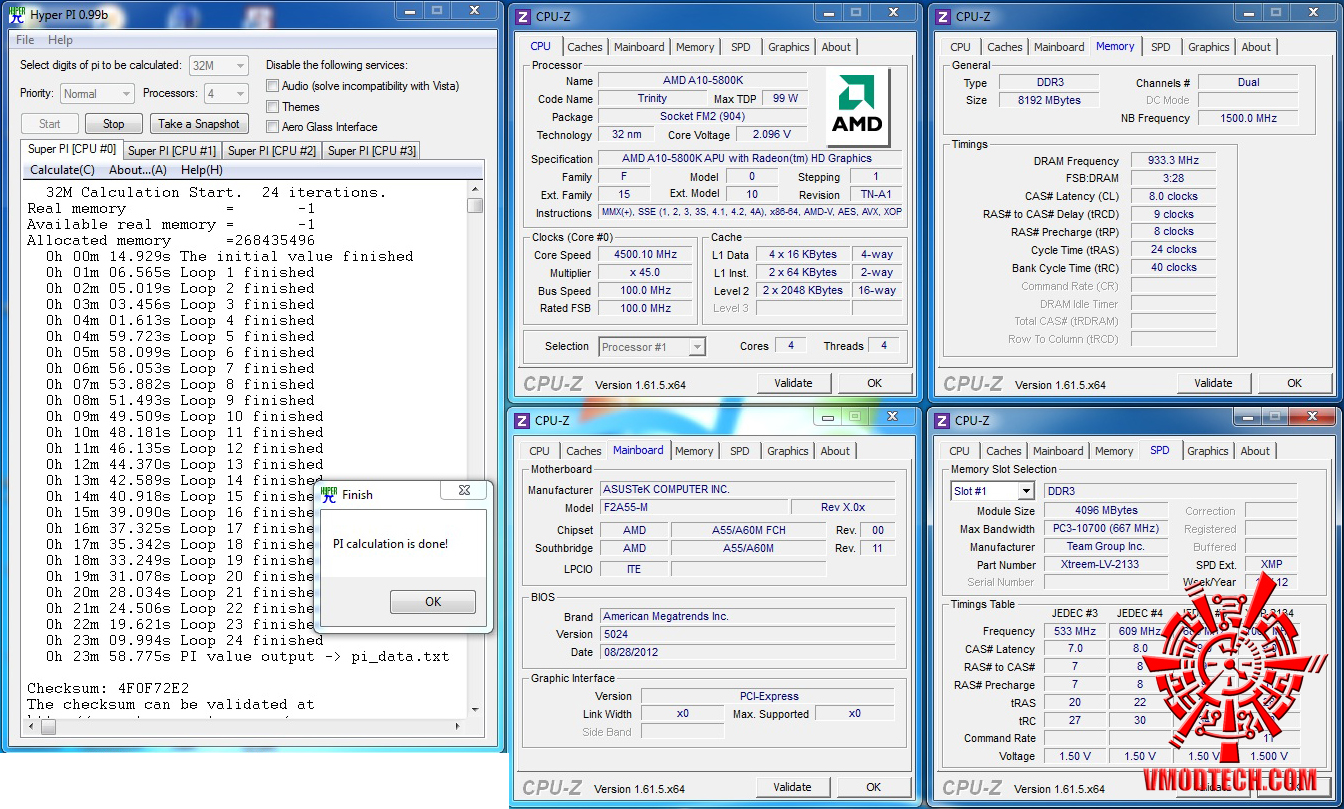
Task: Click the Take a Snapshot button
Action: click(x=199, y=124)
